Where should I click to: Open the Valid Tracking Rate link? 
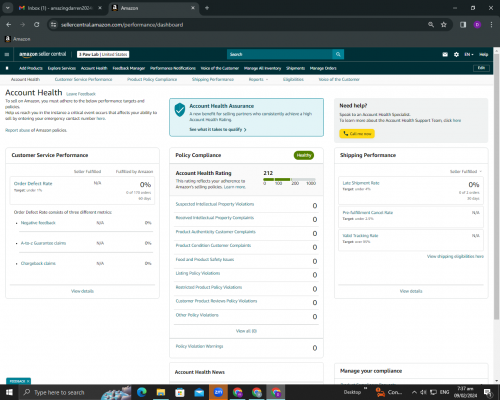click(360, 236)
